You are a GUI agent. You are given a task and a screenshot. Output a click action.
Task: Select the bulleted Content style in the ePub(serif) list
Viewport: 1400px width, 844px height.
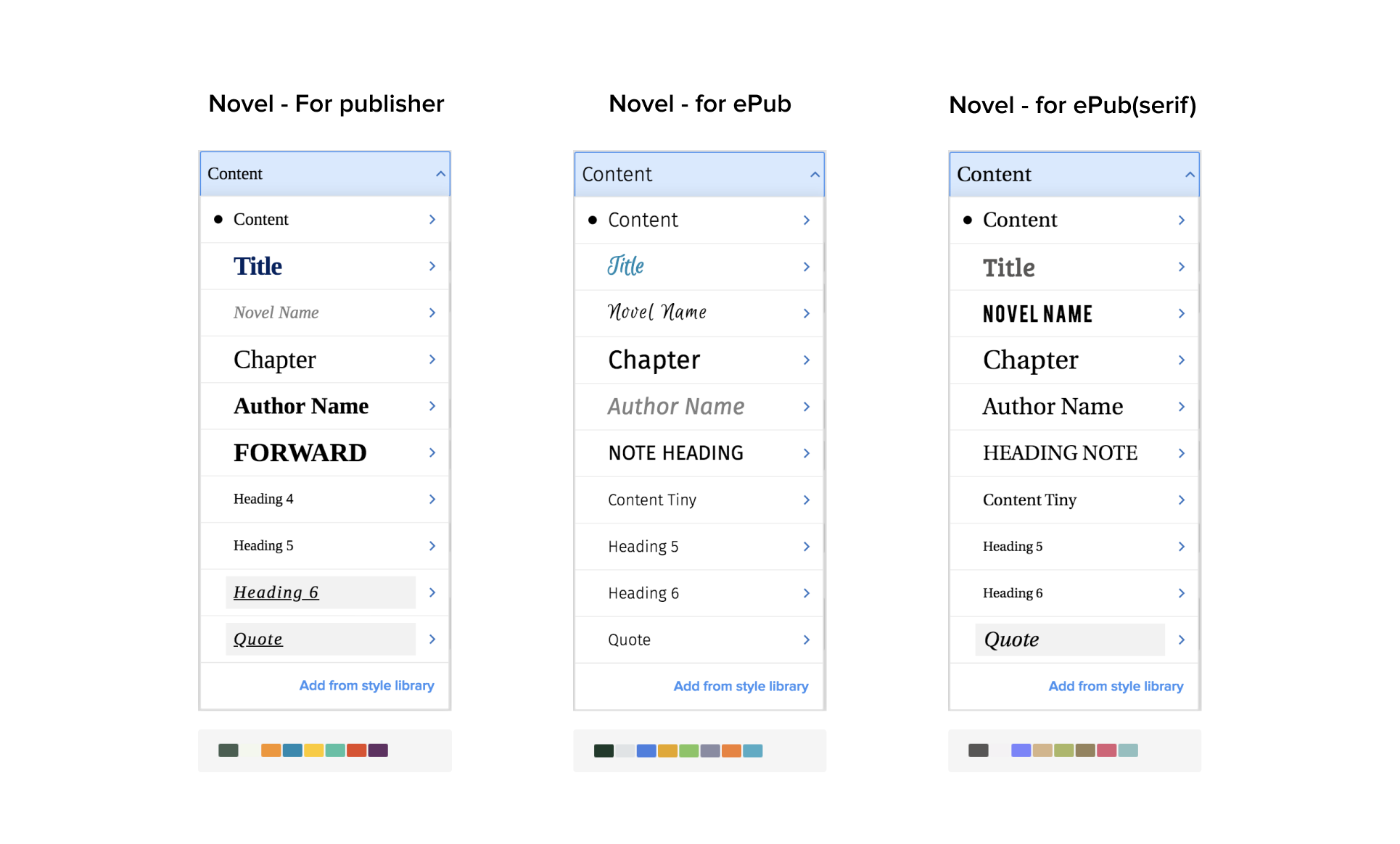pyautogui.click(x=1019, y=220)
